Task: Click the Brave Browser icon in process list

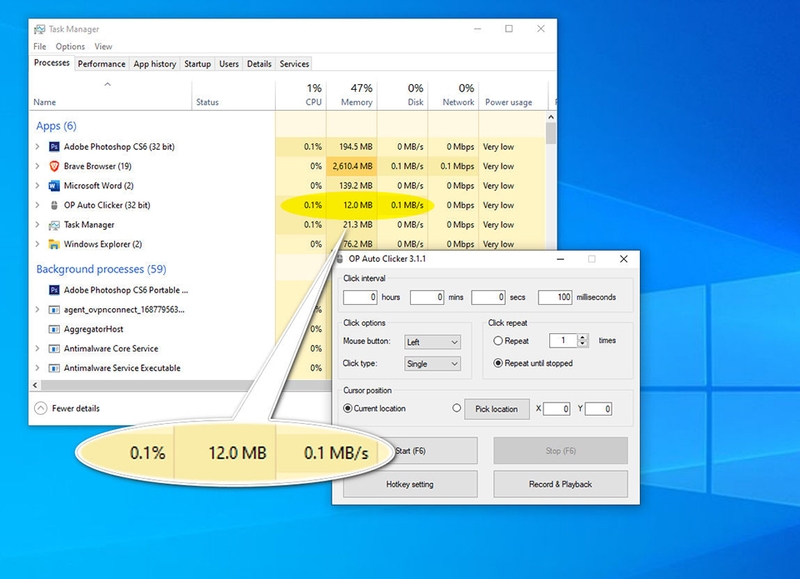Action: (55, 166)
